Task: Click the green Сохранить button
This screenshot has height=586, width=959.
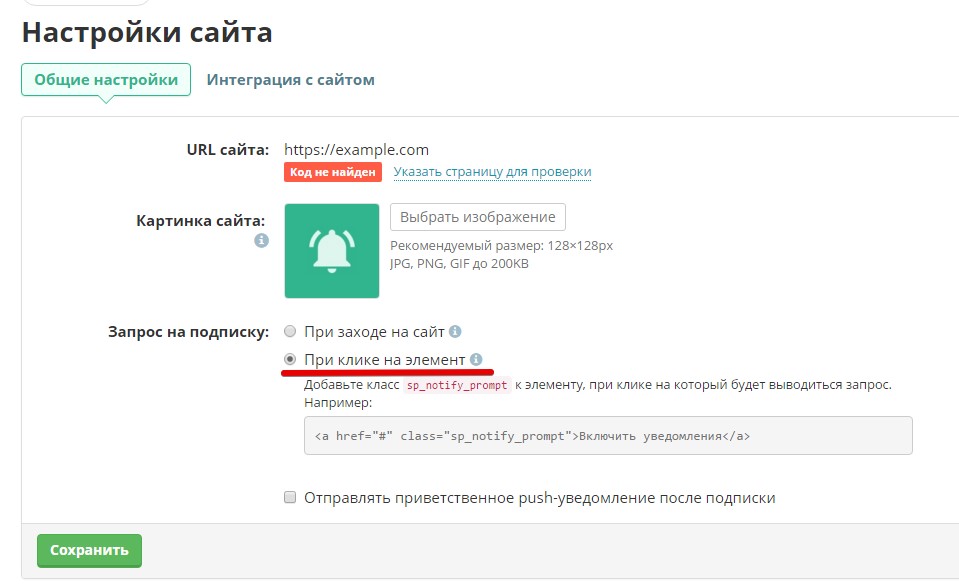Action: click(x=89, y=551)
